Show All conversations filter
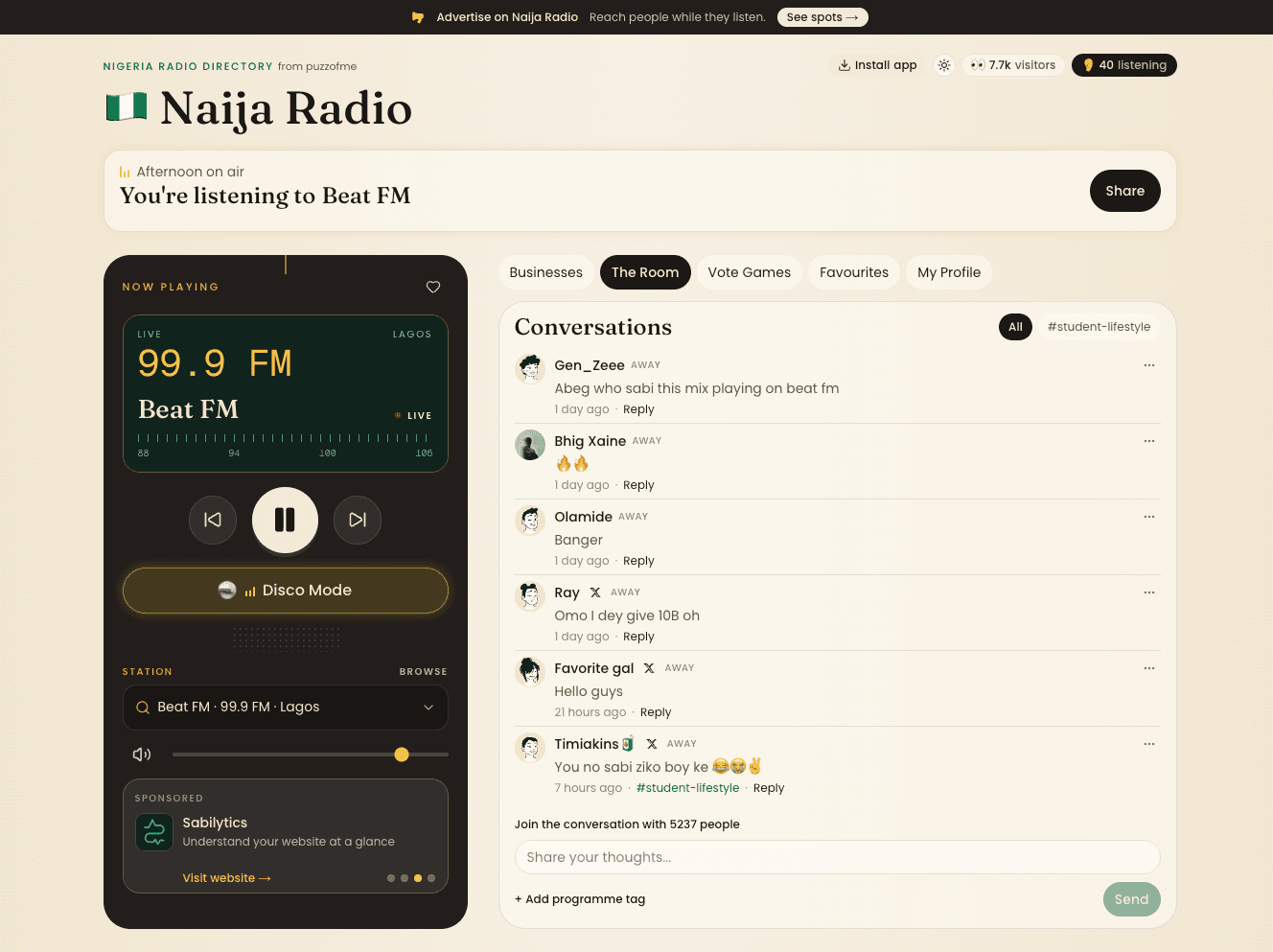Viewport: 1273px width, 952px height. tap(1015, 327)
